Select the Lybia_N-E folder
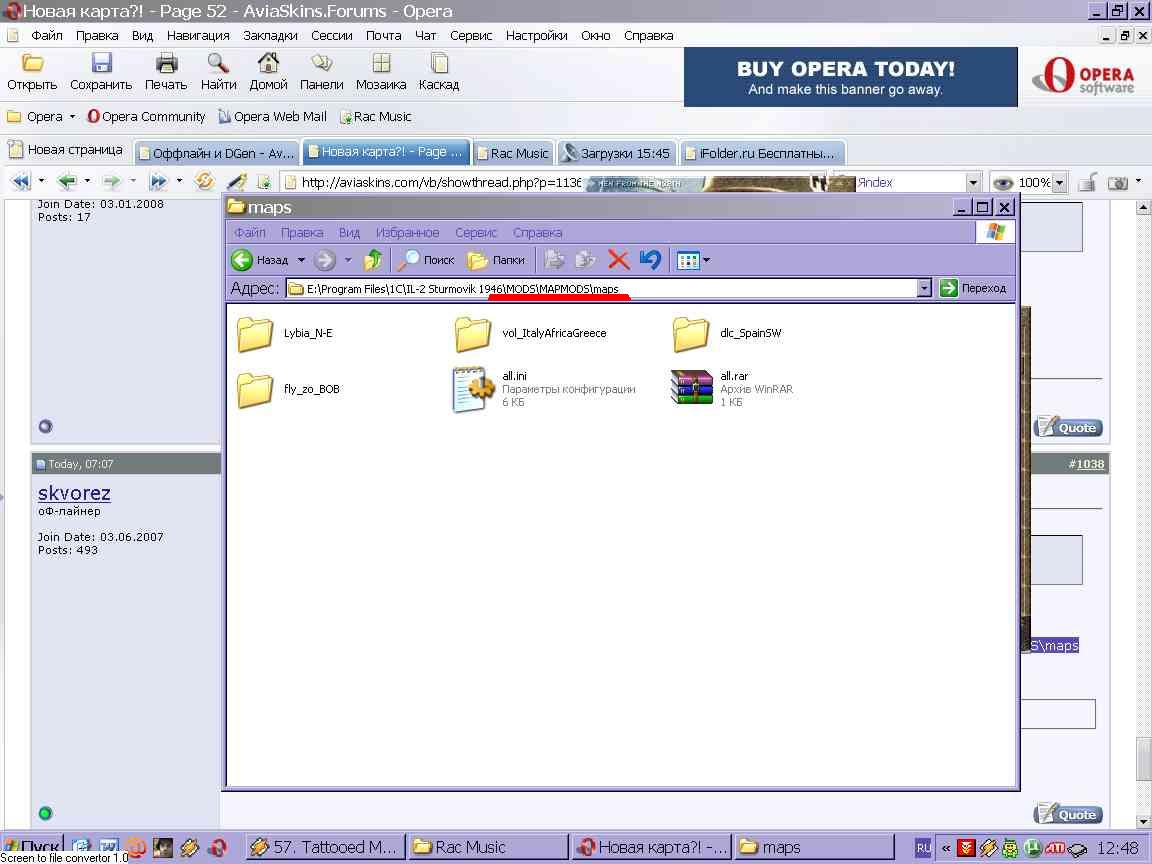This screenshot has height=864, width=1152. point(285,334)
